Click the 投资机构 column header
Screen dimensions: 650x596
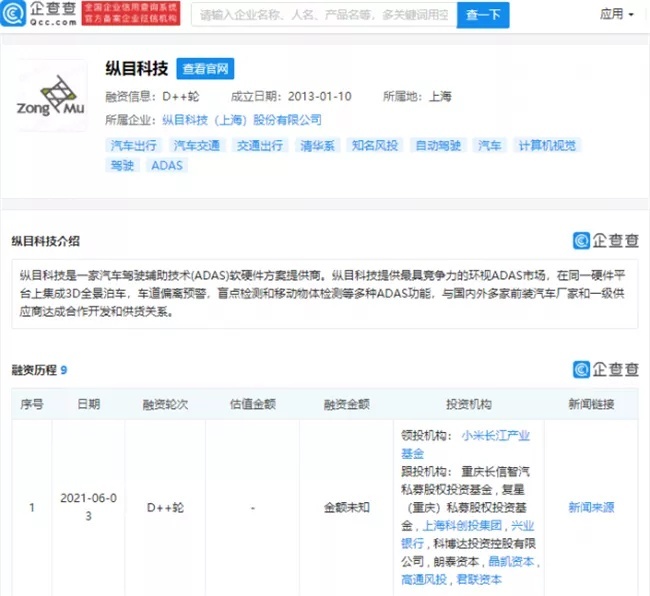pyautogui.click(x=469, y=404)
